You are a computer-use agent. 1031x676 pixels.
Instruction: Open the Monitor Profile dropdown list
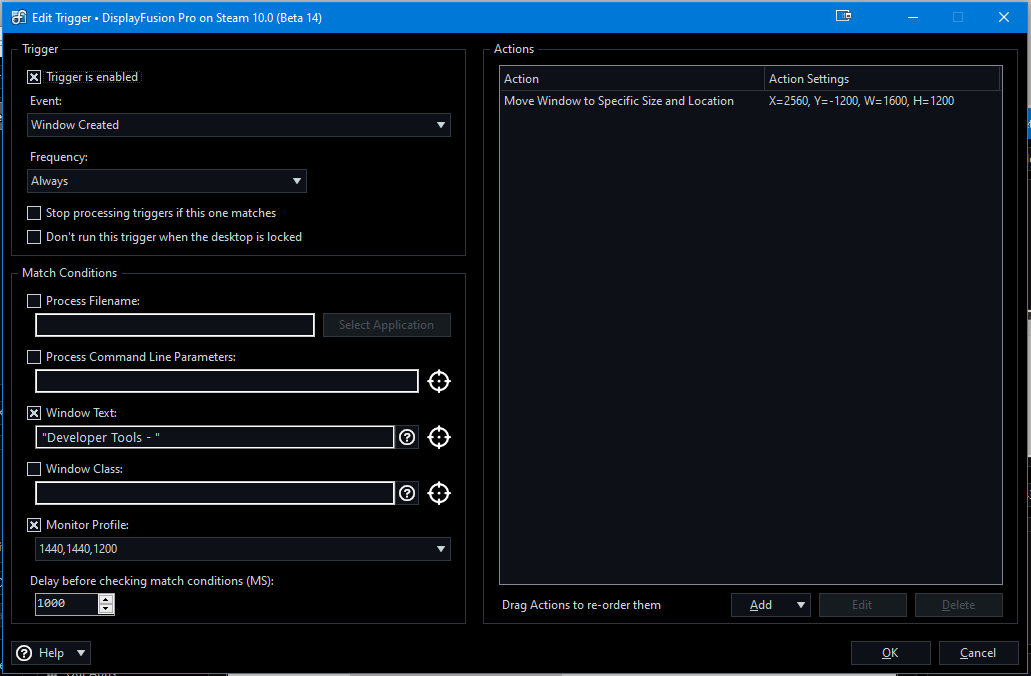(239, 549)
